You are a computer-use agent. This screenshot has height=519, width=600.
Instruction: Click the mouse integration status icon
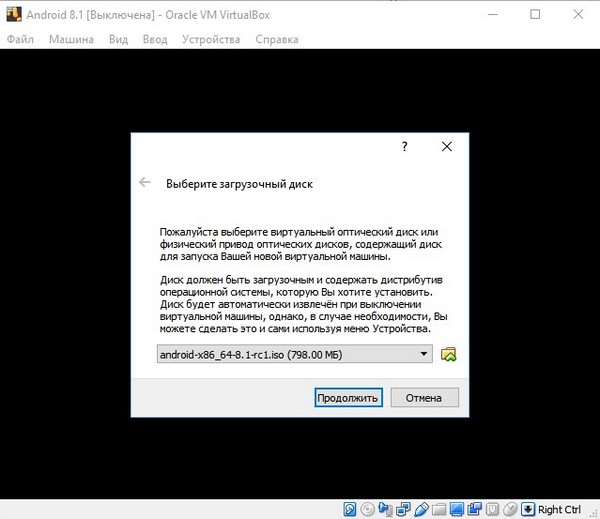[x=510, y=509]
